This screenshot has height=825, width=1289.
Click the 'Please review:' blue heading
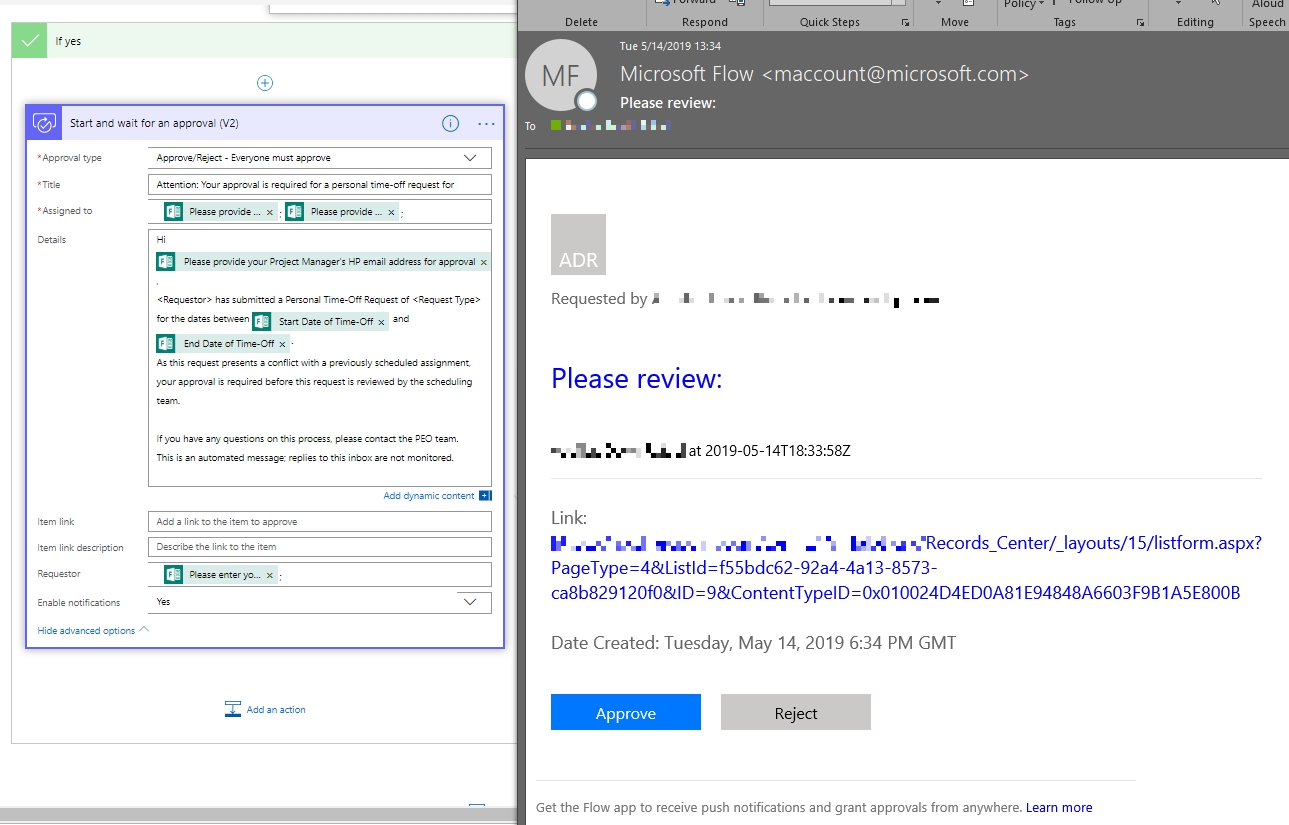point(636,378)
